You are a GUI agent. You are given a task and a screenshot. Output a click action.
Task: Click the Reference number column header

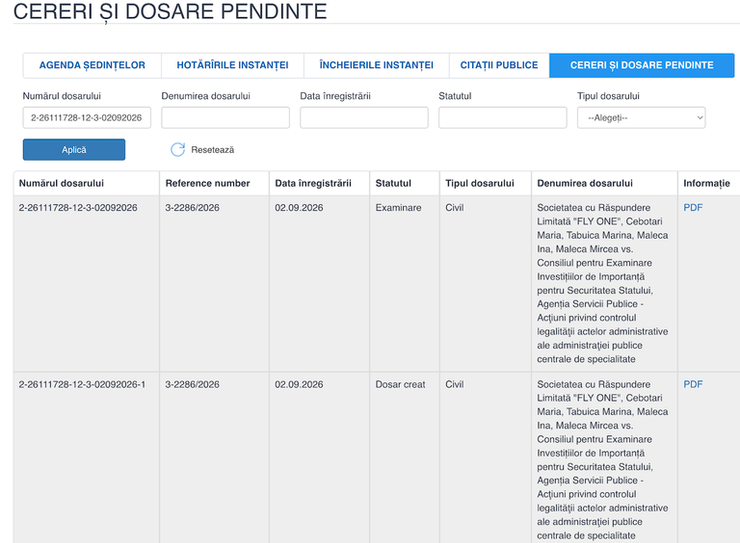207,183
